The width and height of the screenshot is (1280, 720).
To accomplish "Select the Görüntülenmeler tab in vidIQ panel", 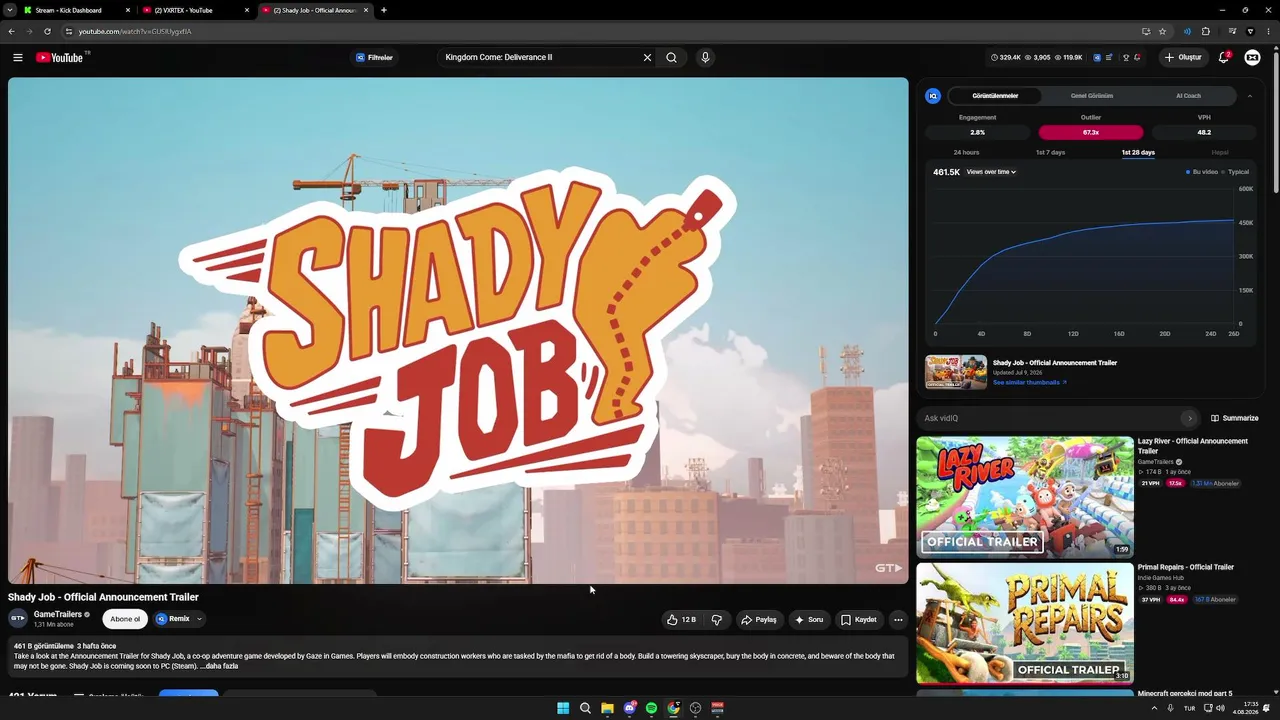I will click(995, 96).
